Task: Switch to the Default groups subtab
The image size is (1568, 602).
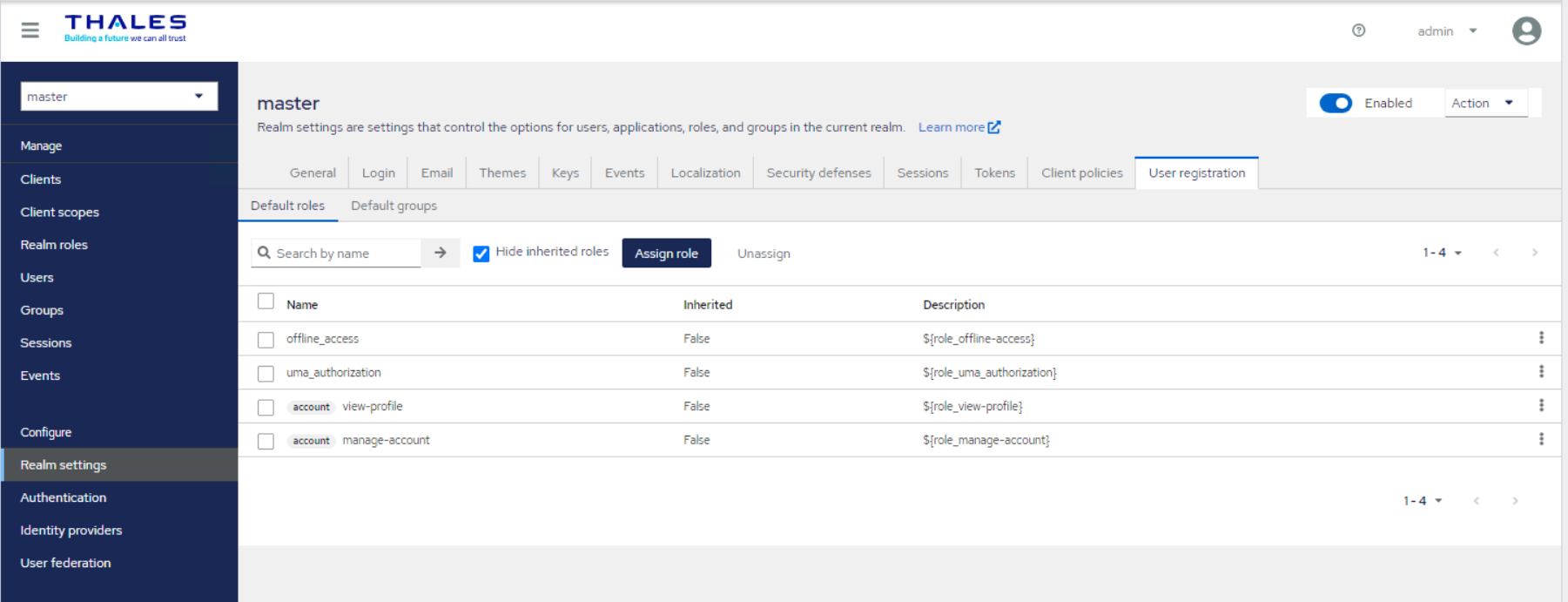Action: (x=394, y=206)
